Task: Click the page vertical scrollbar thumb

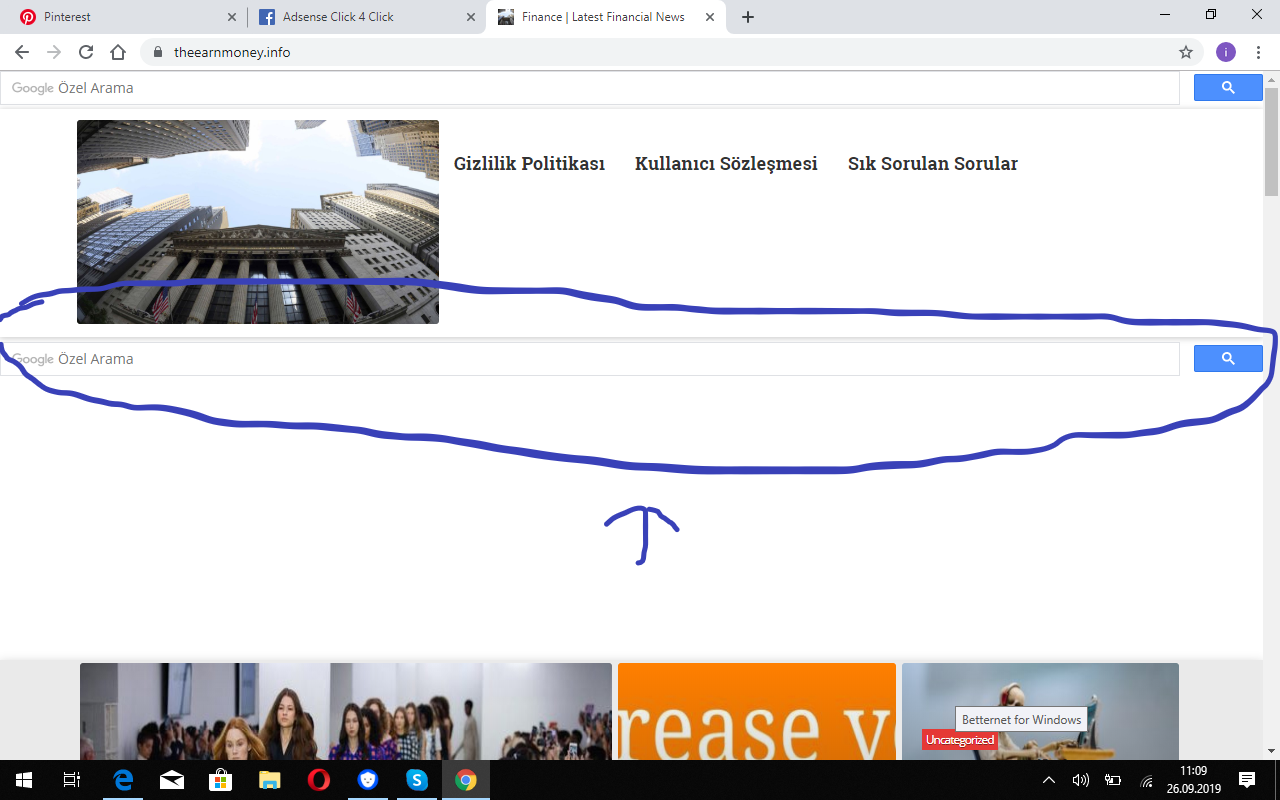Action: [x=1271, y=142]
